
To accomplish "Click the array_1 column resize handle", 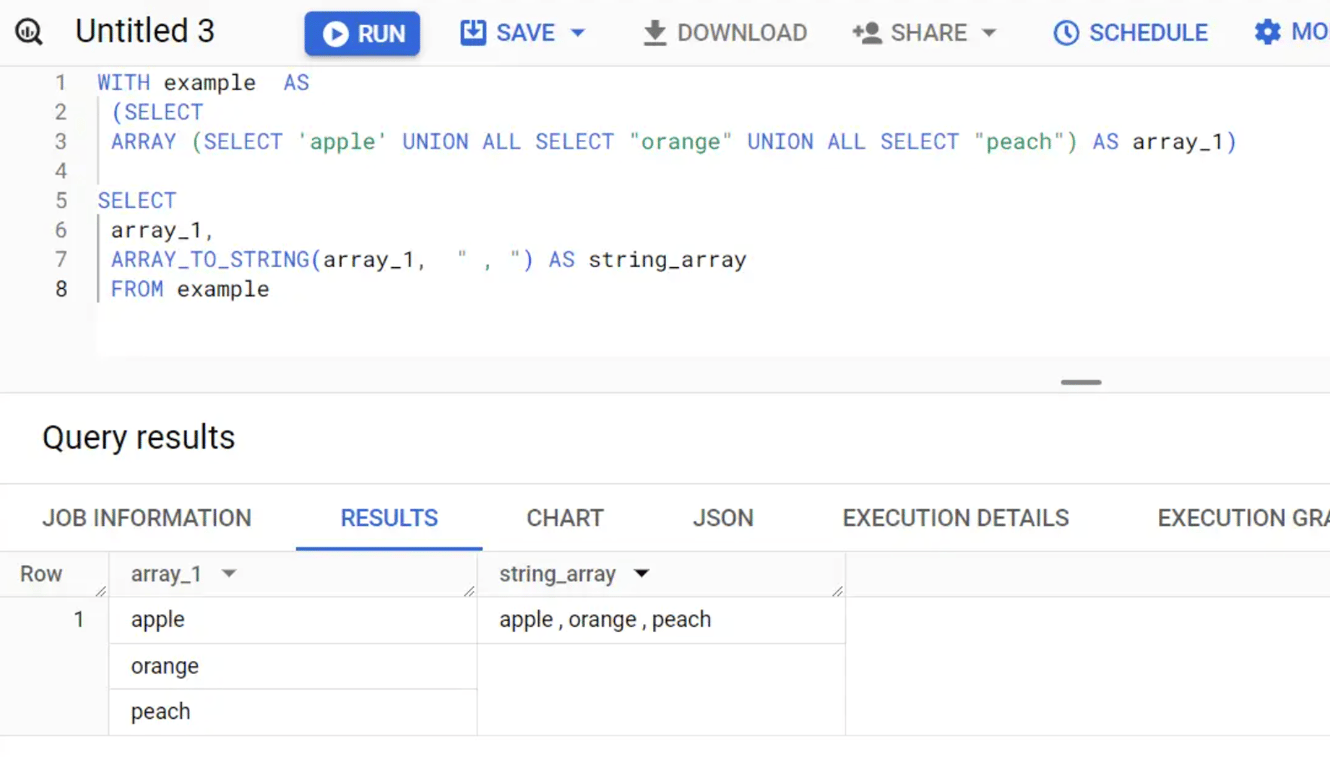I will 469,591.
